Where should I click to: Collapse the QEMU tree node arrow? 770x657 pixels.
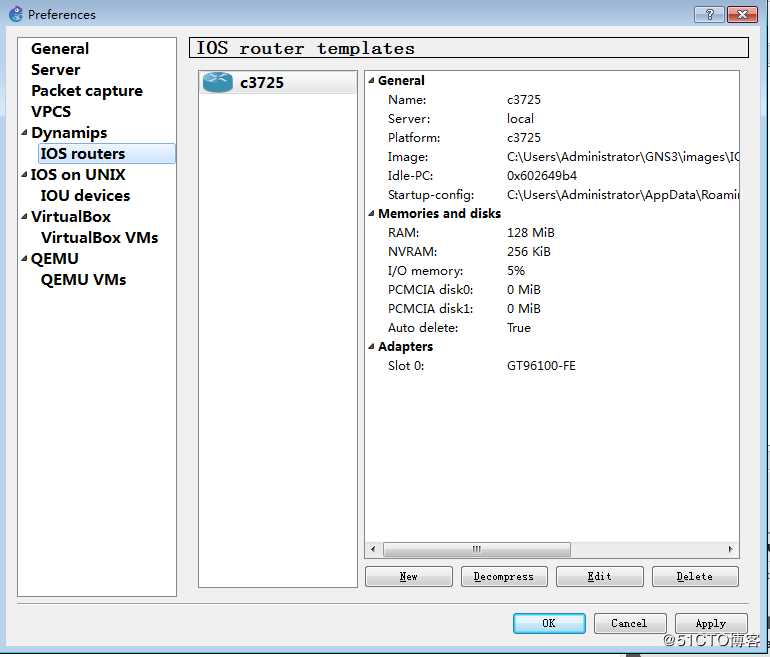pyautogui.click(x=24, y=259)
